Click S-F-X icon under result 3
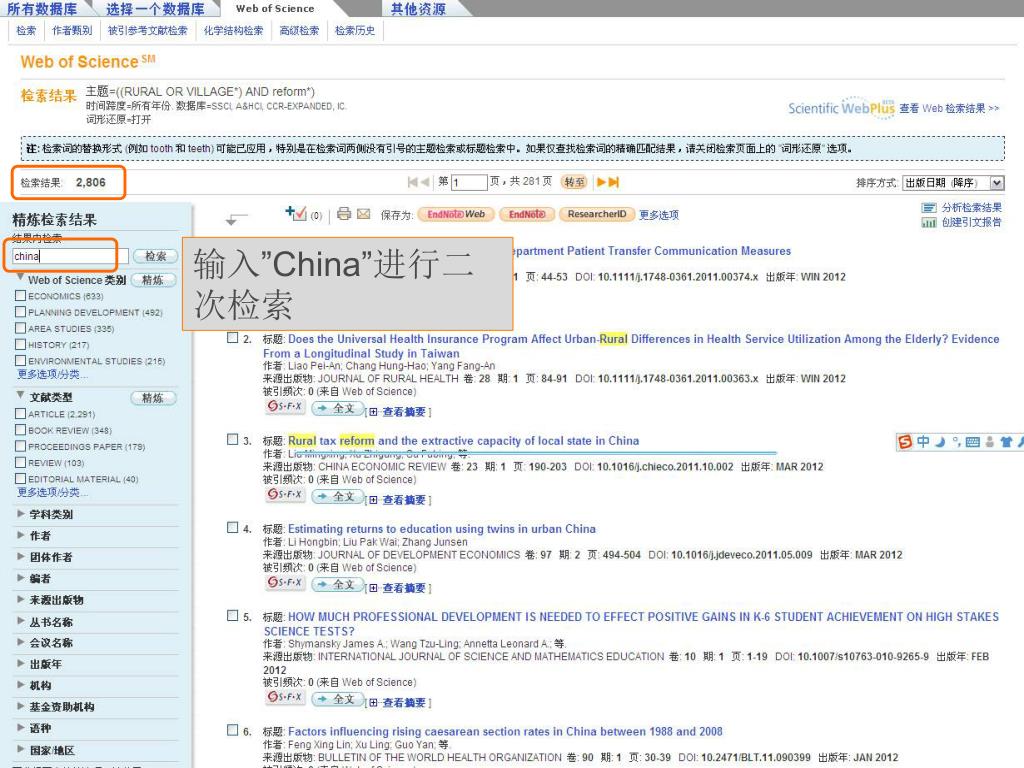The width and height of the screenshot is (1024, 768). pos(285,494)
